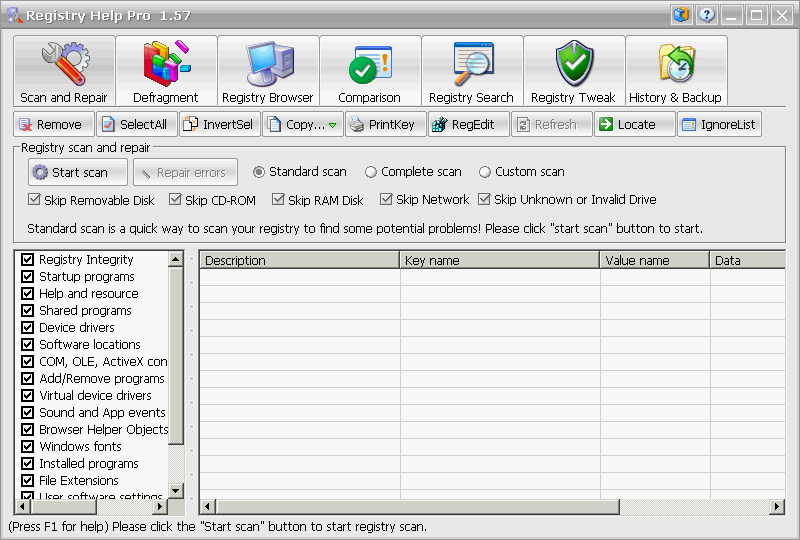Click the Value name column header

coord(655,260)
